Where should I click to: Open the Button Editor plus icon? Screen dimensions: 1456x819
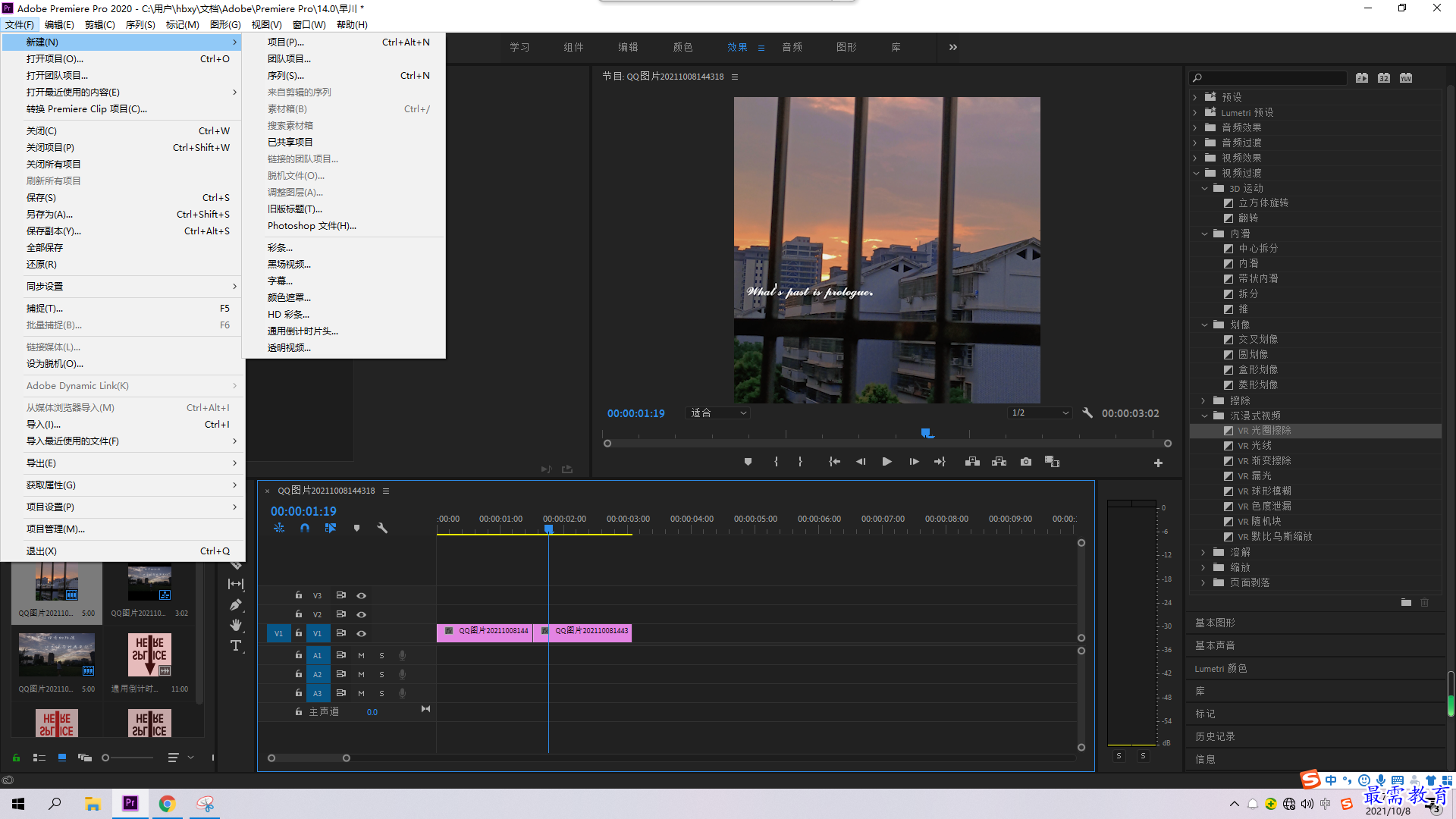[x=1158, y=463]
